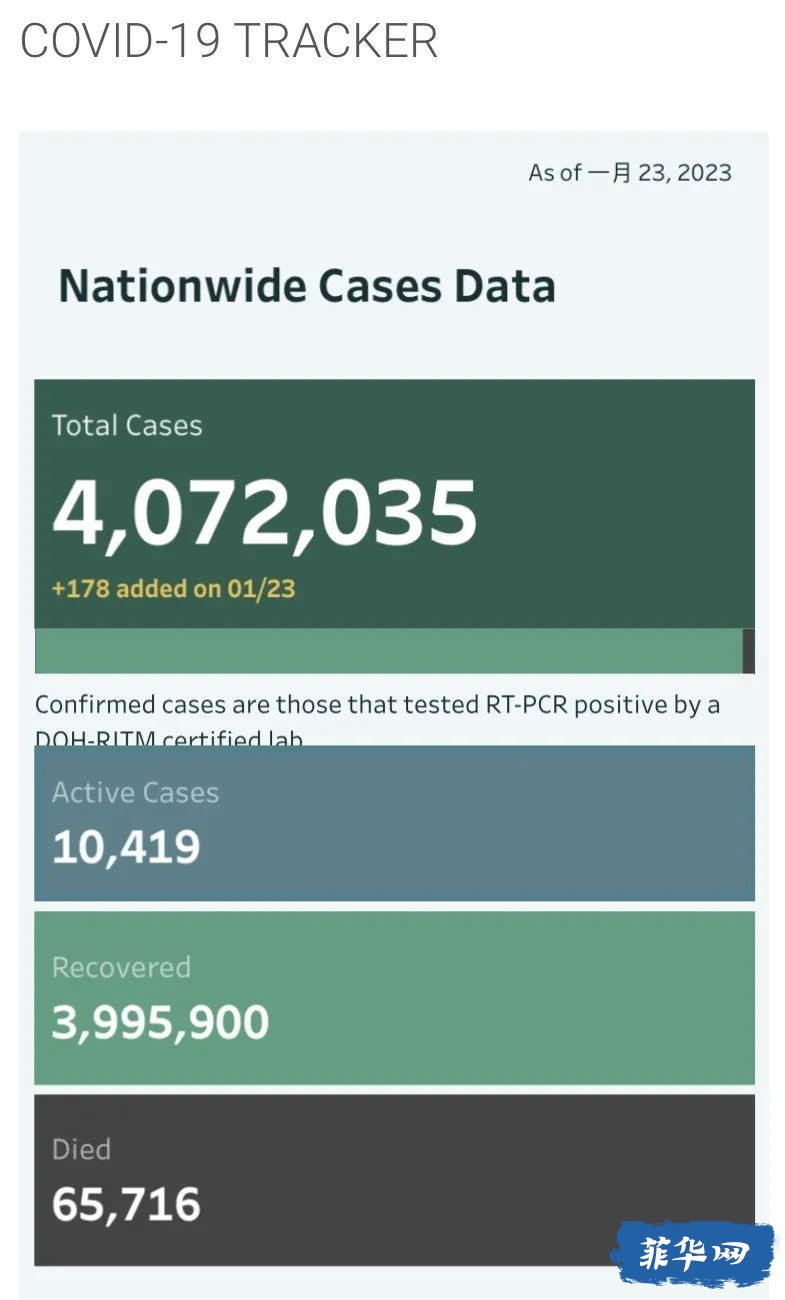The height and width of the screenshot is (1300, 785).
Task: Click the Died label text
Action: pos(81,1149)
